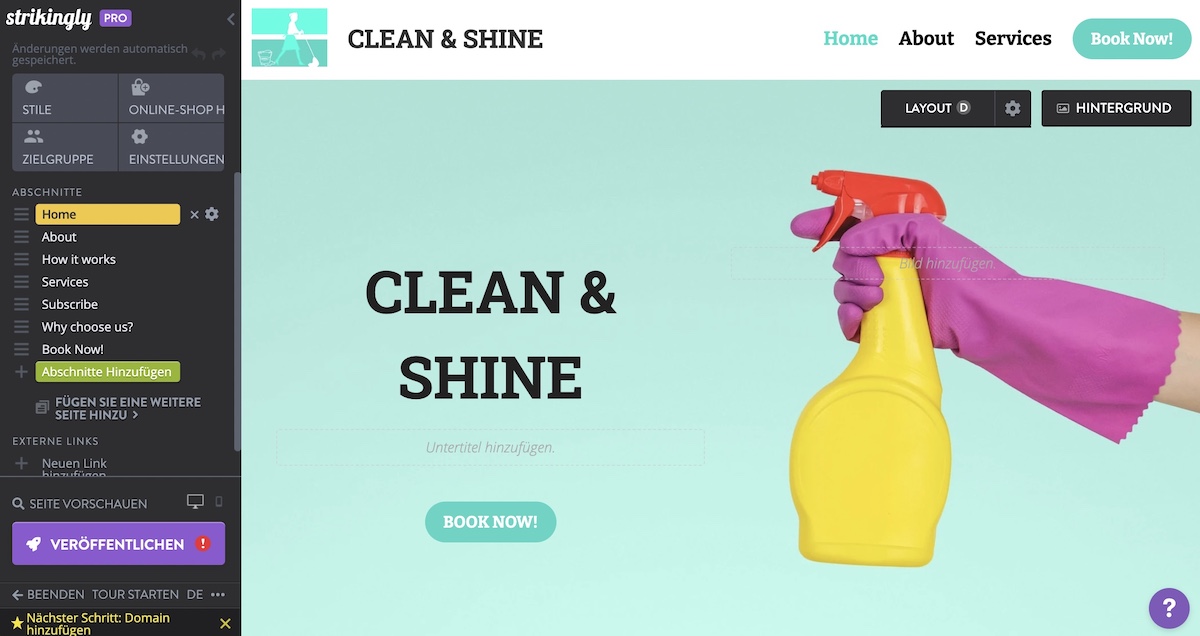1200x636 pixels.
Task: Delete the Home section with the X icon
Action: point(195,214)
